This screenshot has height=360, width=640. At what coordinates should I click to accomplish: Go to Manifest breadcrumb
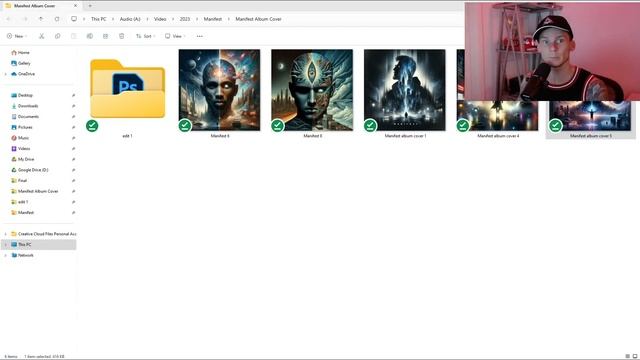[x=213, y=19]
